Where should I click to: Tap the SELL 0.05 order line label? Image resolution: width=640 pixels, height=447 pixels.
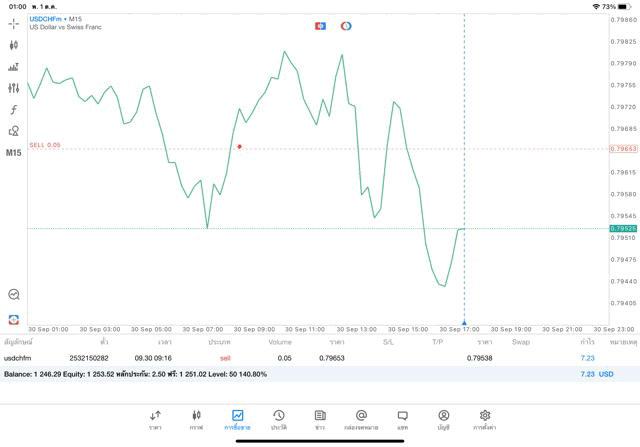point(45,145)
